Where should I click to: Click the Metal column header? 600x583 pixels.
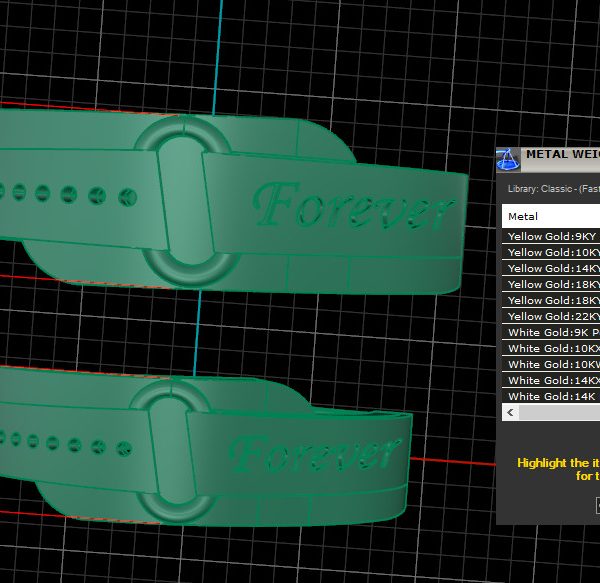point(550,216)
